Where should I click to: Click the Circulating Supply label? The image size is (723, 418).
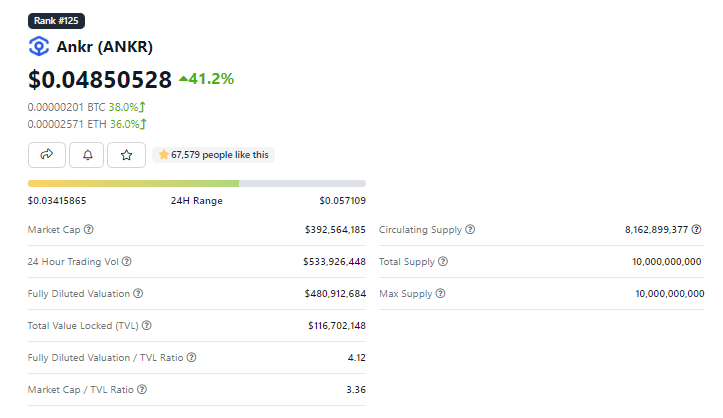pos(420,230)
